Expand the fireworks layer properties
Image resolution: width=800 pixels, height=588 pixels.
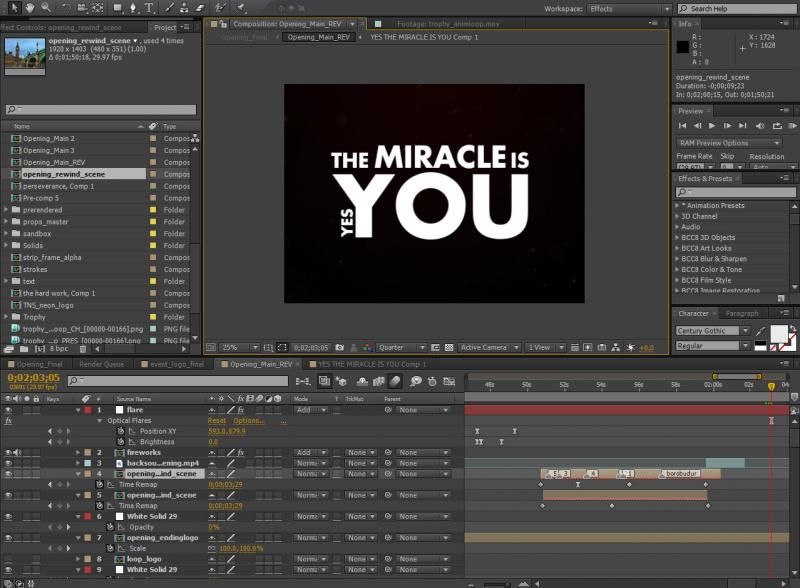tap(78, 453)
